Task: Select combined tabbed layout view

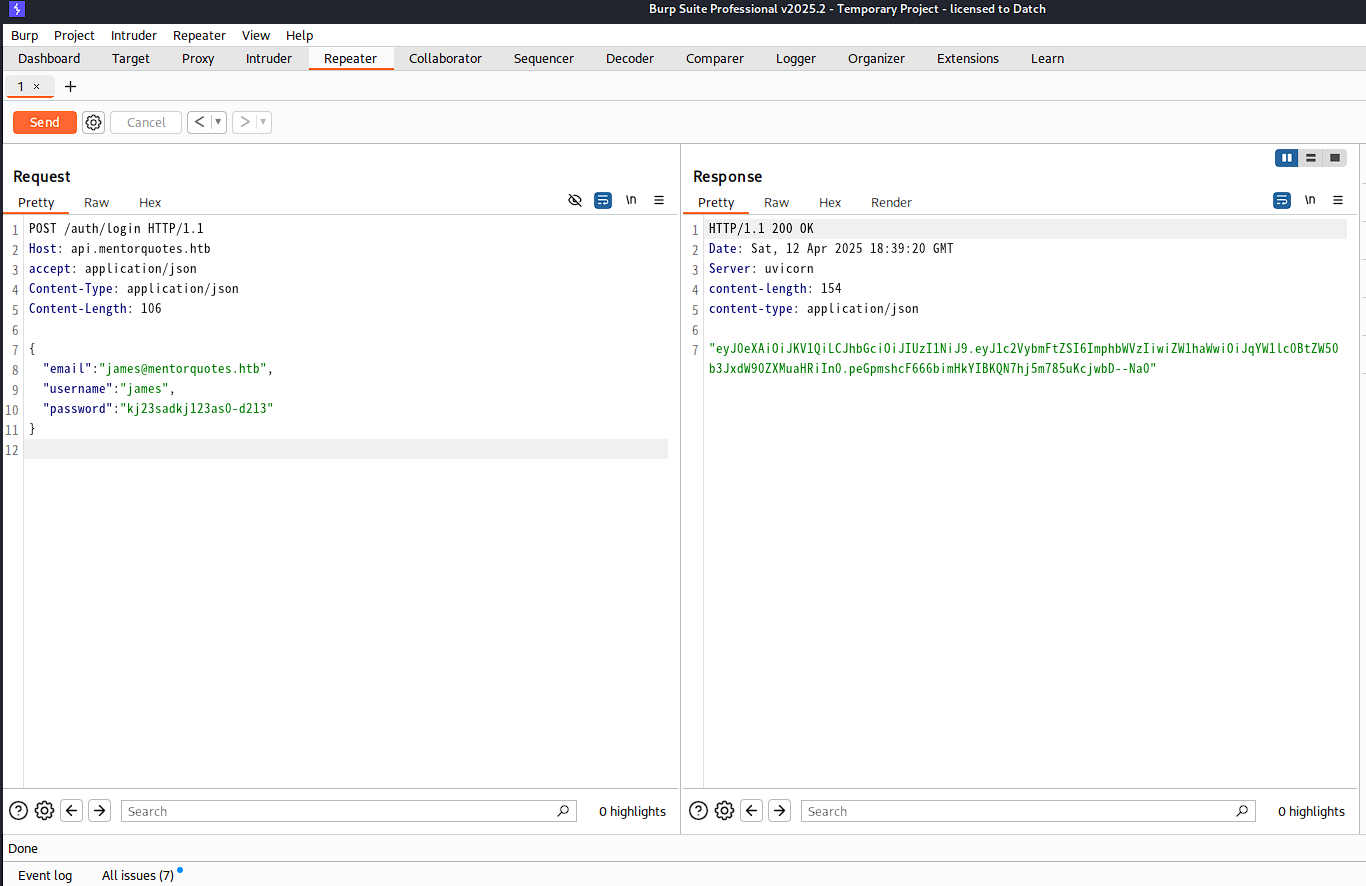Action: (x=1335, y=158)
